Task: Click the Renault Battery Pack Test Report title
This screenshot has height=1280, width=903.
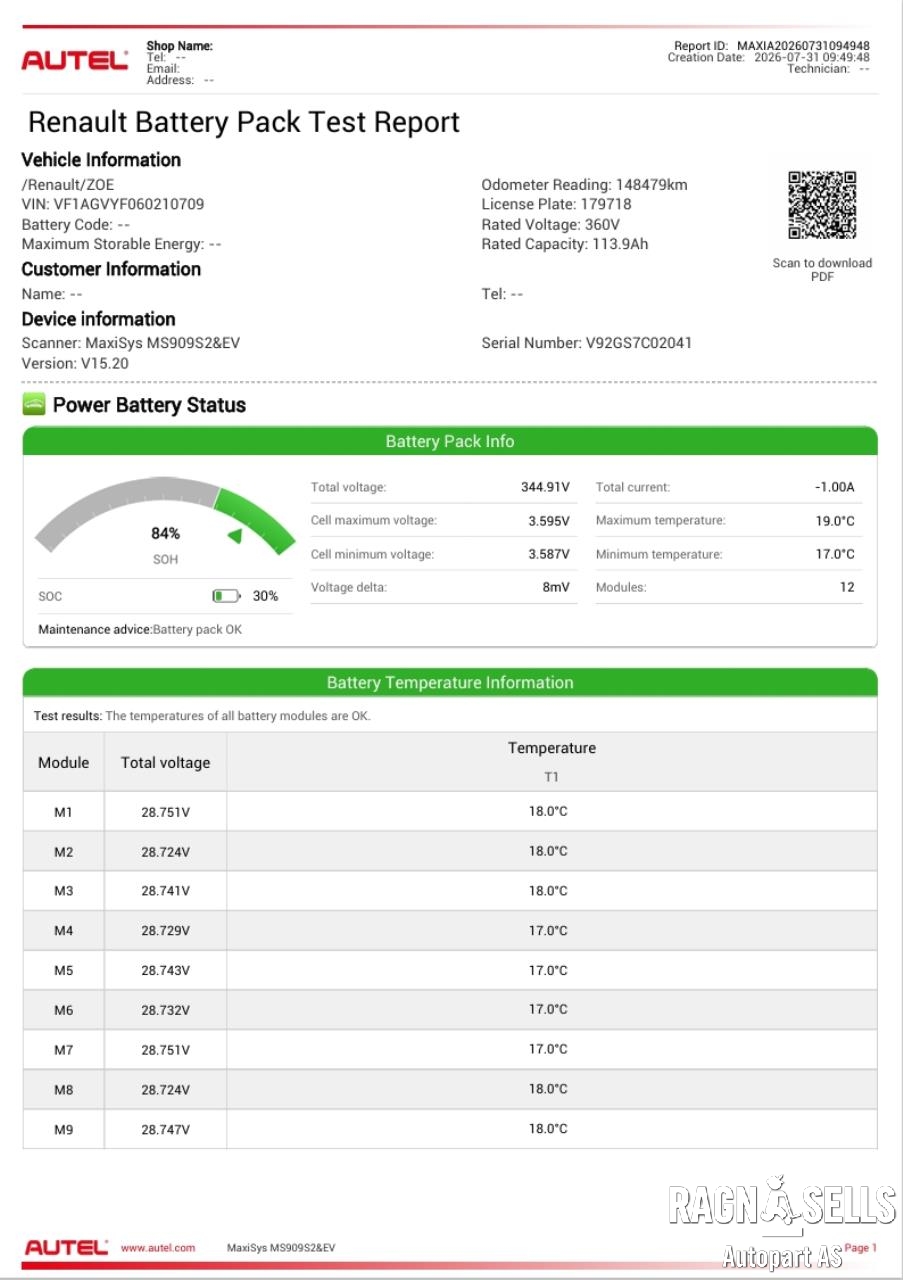Action: point(244,122)
